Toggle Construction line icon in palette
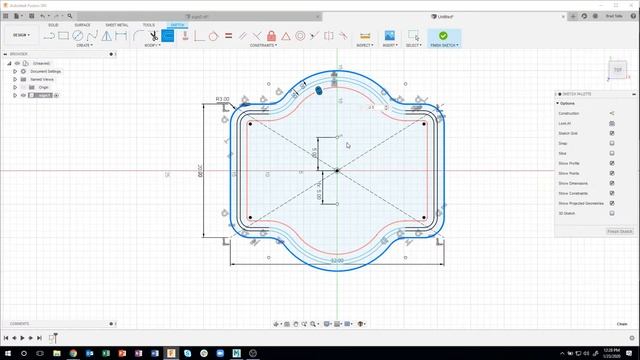 pos(612,113)
